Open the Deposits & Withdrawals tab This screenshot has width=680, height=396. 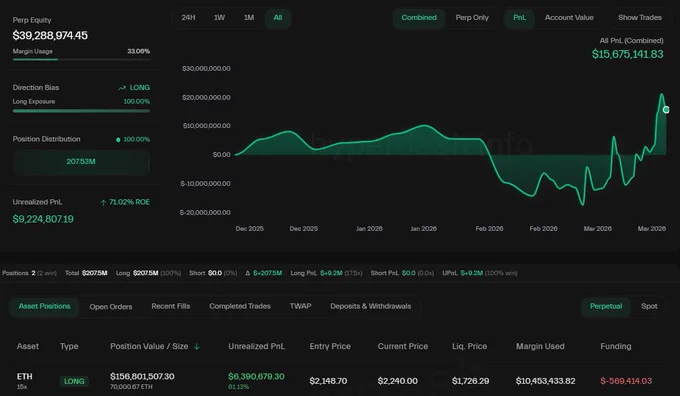click(370, 306)
